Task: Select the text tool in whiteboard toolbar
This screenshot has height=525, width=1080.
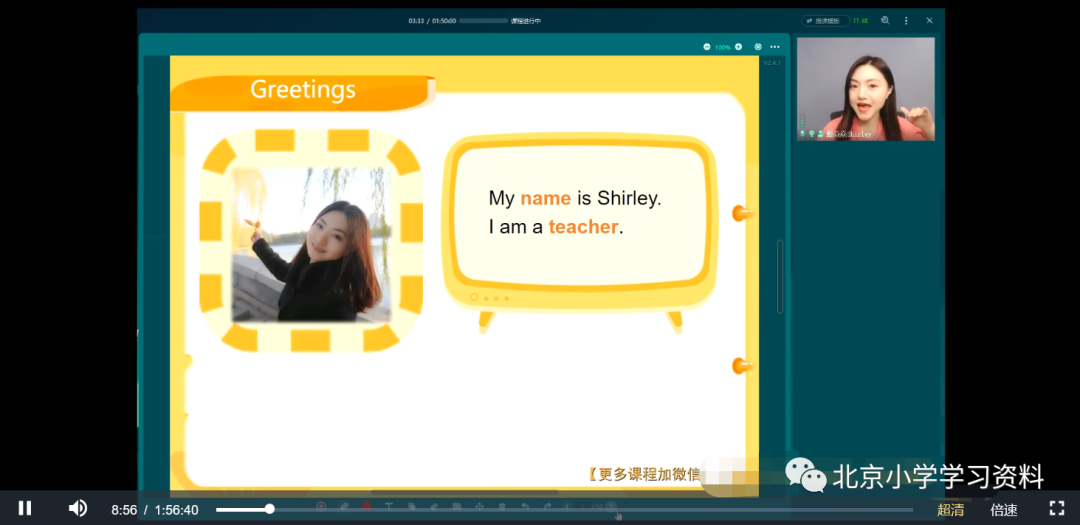Action: [388, 506]
